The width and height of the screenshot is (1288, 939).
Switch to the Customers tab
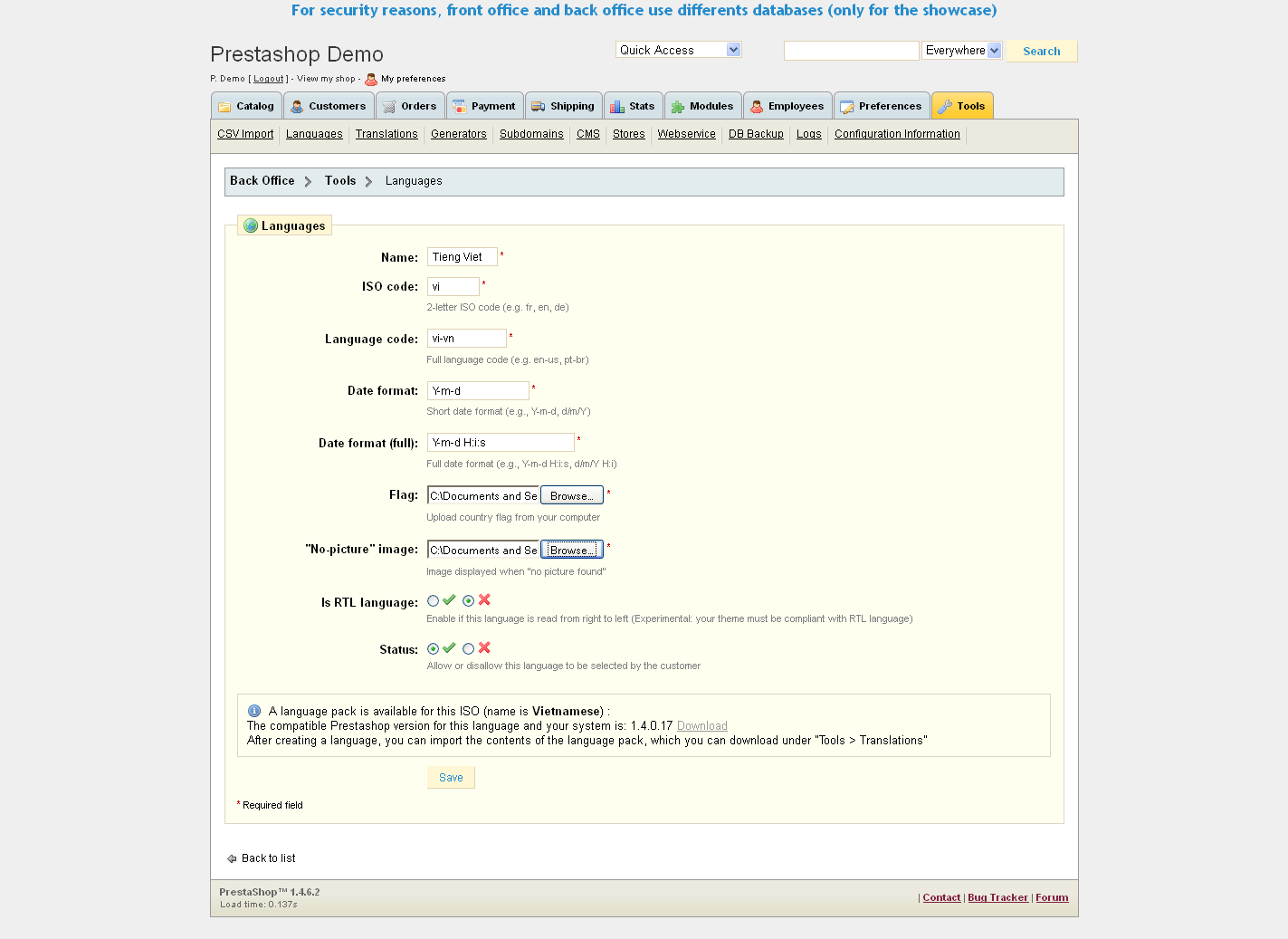329,106
